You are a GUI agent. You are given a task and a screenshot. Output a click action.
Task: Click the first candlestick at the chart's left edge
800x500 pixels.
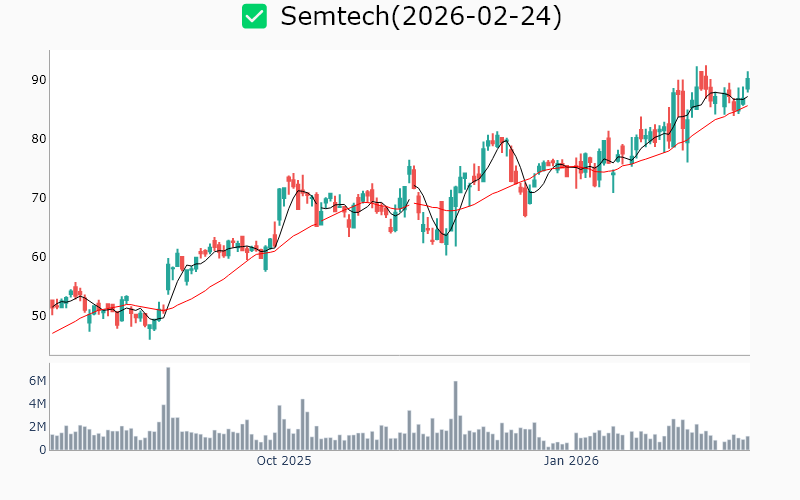(52, 306)
